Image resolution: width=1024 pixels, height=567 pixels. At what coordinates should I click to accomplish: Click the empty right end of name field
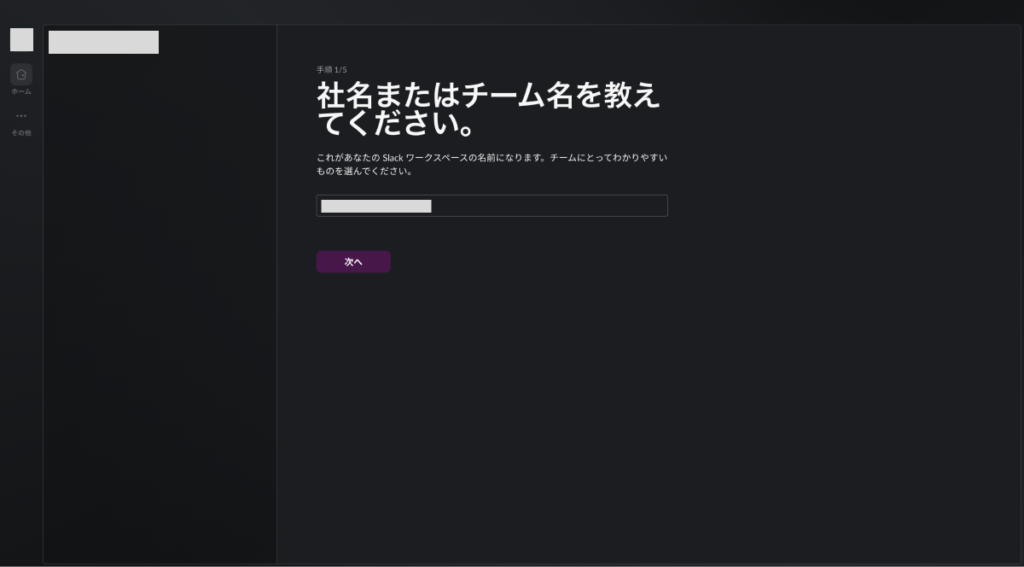(600, 206)
